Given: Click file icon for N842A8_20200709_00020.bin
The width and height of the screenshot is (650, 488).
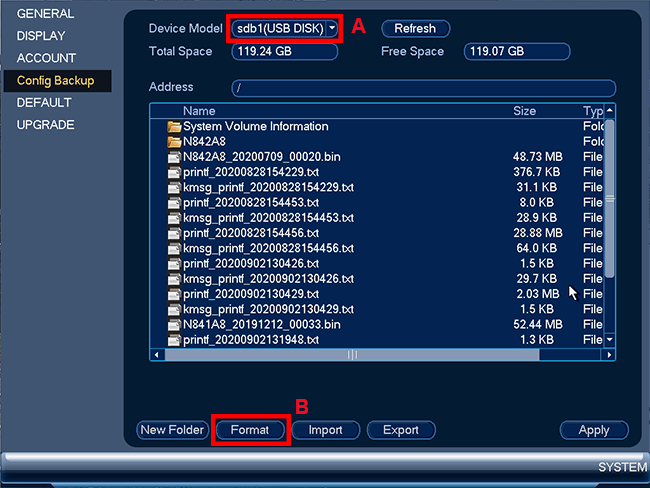Looking at the screenshot, I should click(x=174, y=157).
